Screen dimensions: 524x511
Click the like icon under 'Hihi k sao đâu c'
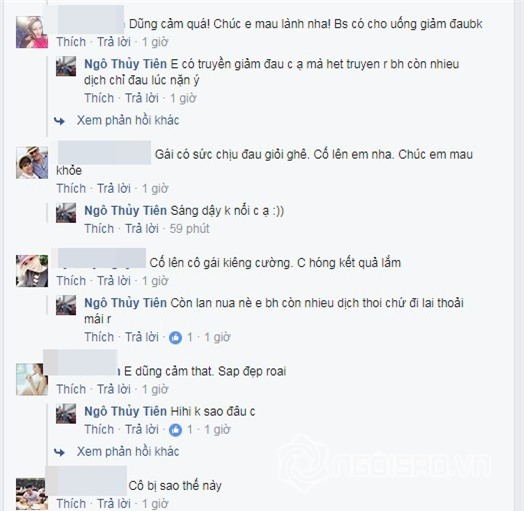click(x=175, y=430)
